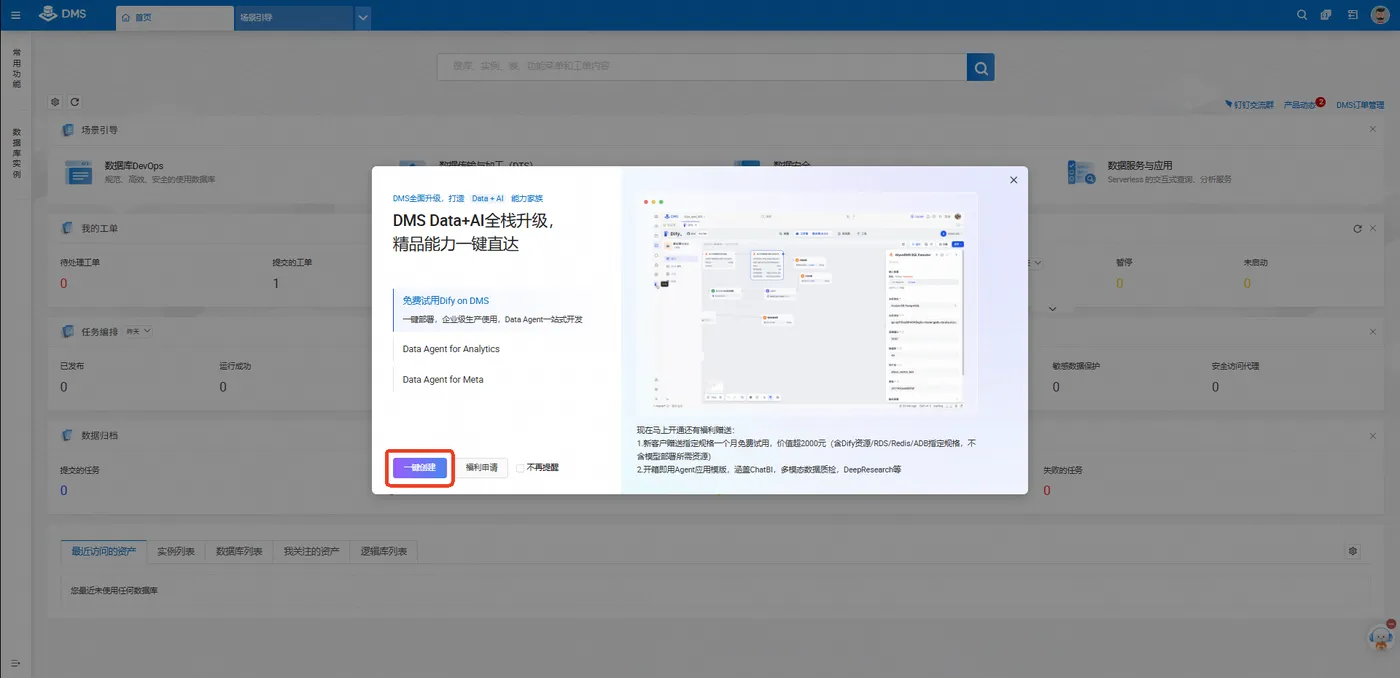This screenshot has width=1400, height=678.
Task: Switch to the 场景引导 top tab
Action: coord(294,17)
